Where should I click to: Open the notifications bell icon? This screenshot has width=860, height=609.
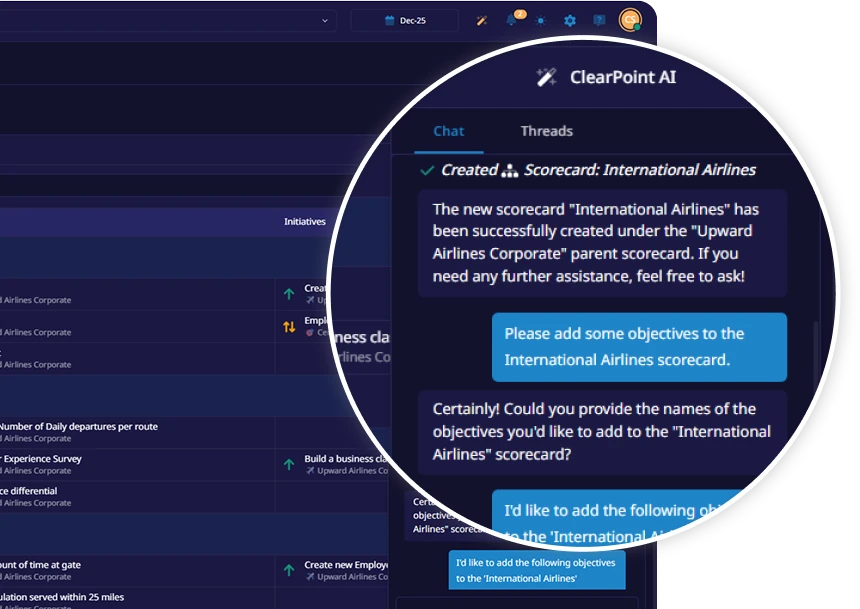tap(512, 20)
